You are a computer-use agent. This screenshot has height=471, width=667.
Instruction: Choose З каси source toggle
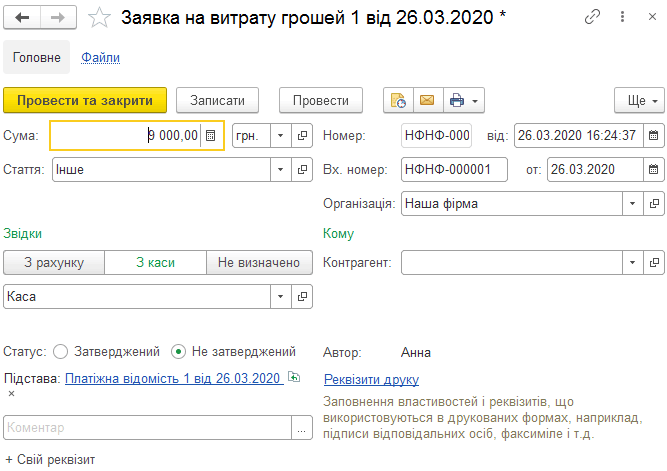click(x=155, y=263)
